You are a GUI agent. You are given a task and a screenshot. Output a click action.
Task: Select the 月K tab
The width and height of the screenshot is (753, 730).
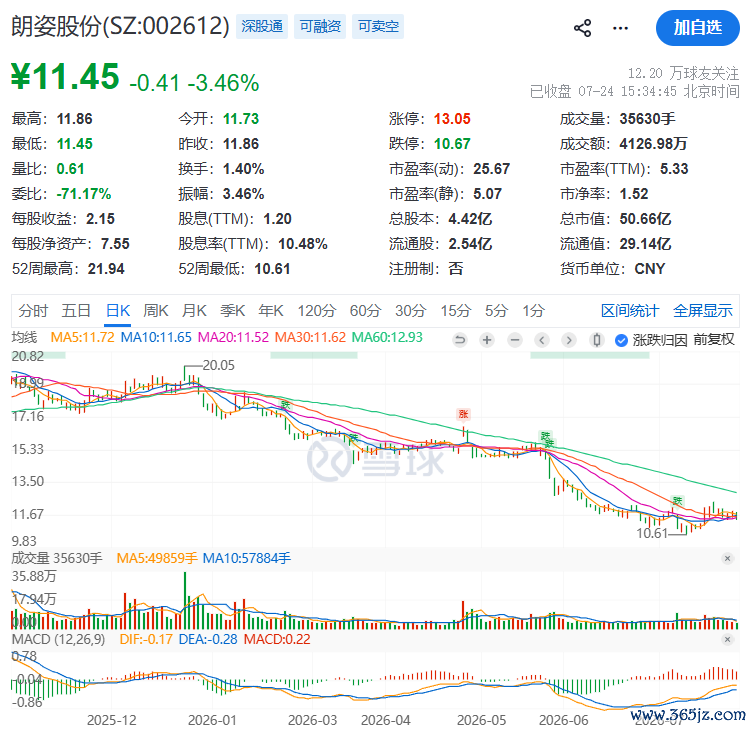click(194, 311)
